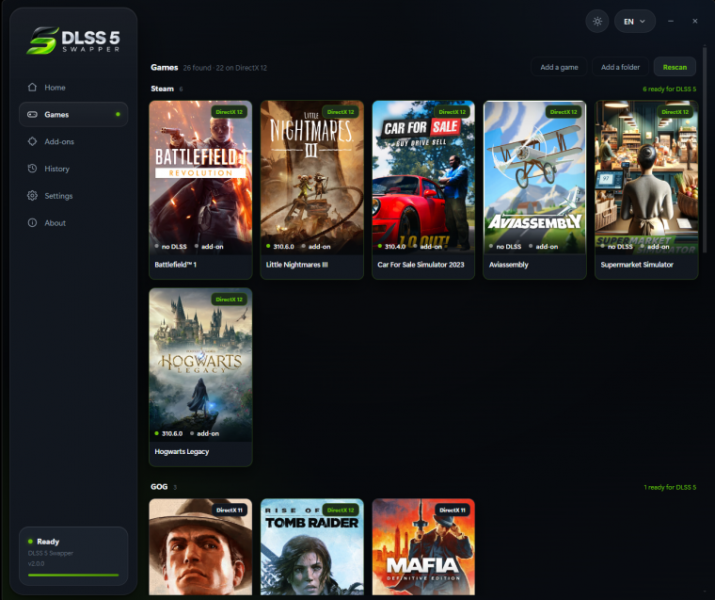Viewport: 715px width, 600px height.
Task: Click '6 ready for DLSS 5' text
Action: [669, 89]
